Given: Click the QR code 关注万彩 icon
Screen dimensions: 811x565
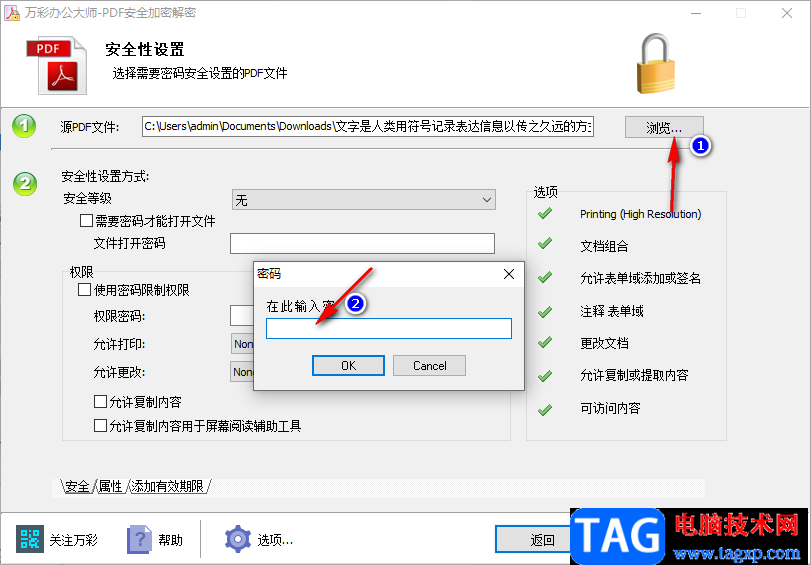Looking at the screenshot, I should click(x=29, y=539).
